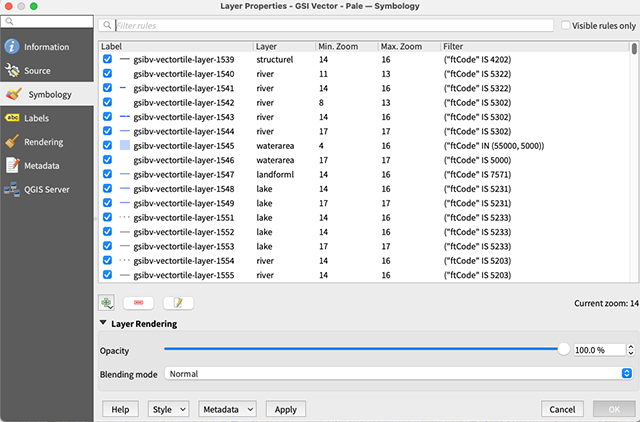Click the QGIS Server icon
The image size is (640, 422).
12,189
